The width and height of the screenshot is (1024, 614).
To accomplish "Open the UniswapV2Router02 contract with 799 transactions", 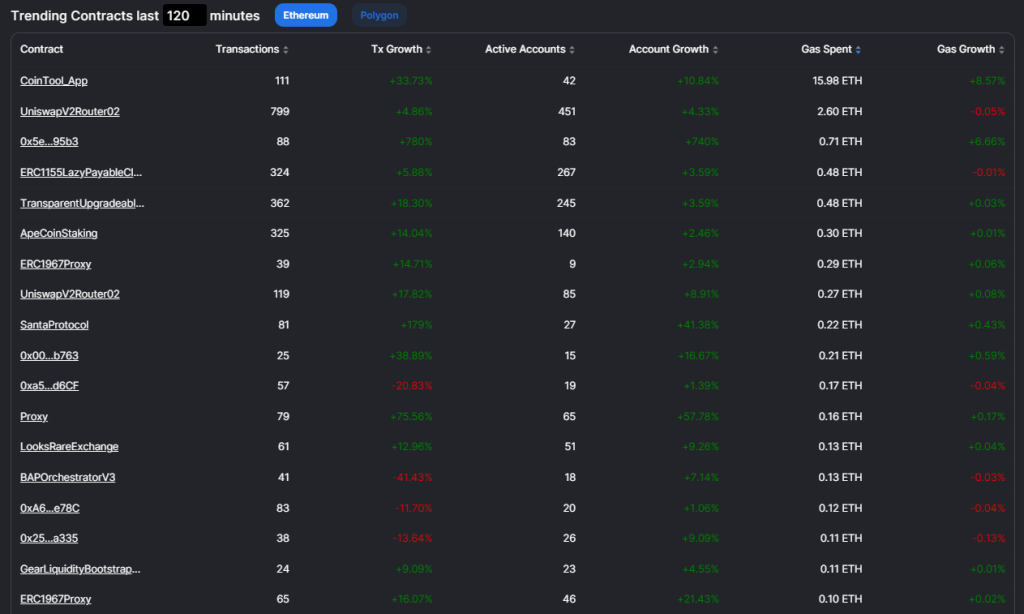I will point(70,112).
